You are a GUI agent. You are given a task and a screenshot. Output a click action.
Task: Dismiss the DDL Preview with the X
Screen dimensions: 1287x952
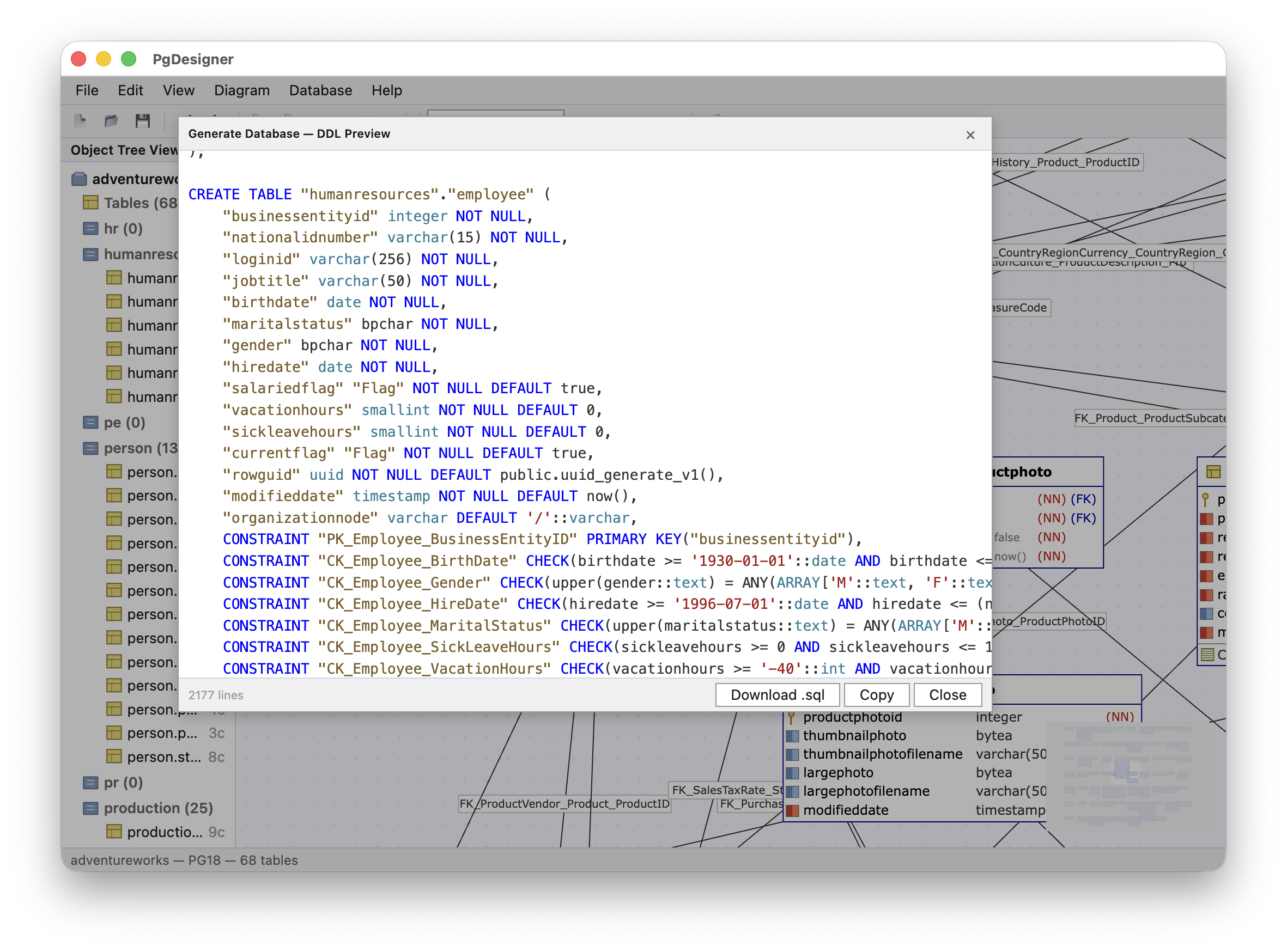point(970,135)
